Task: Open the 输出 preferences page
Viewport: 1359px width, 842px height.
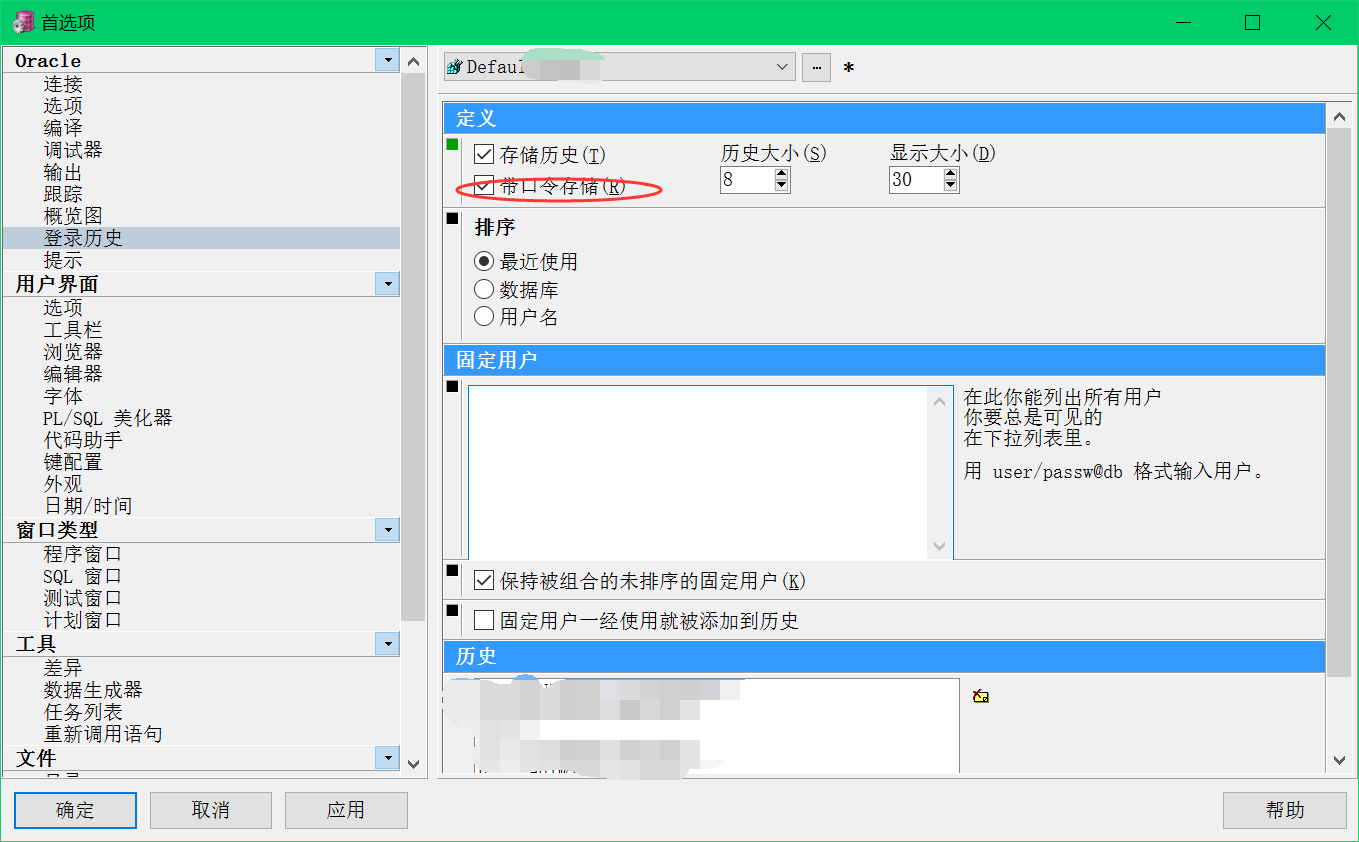Action: point(63,172)
